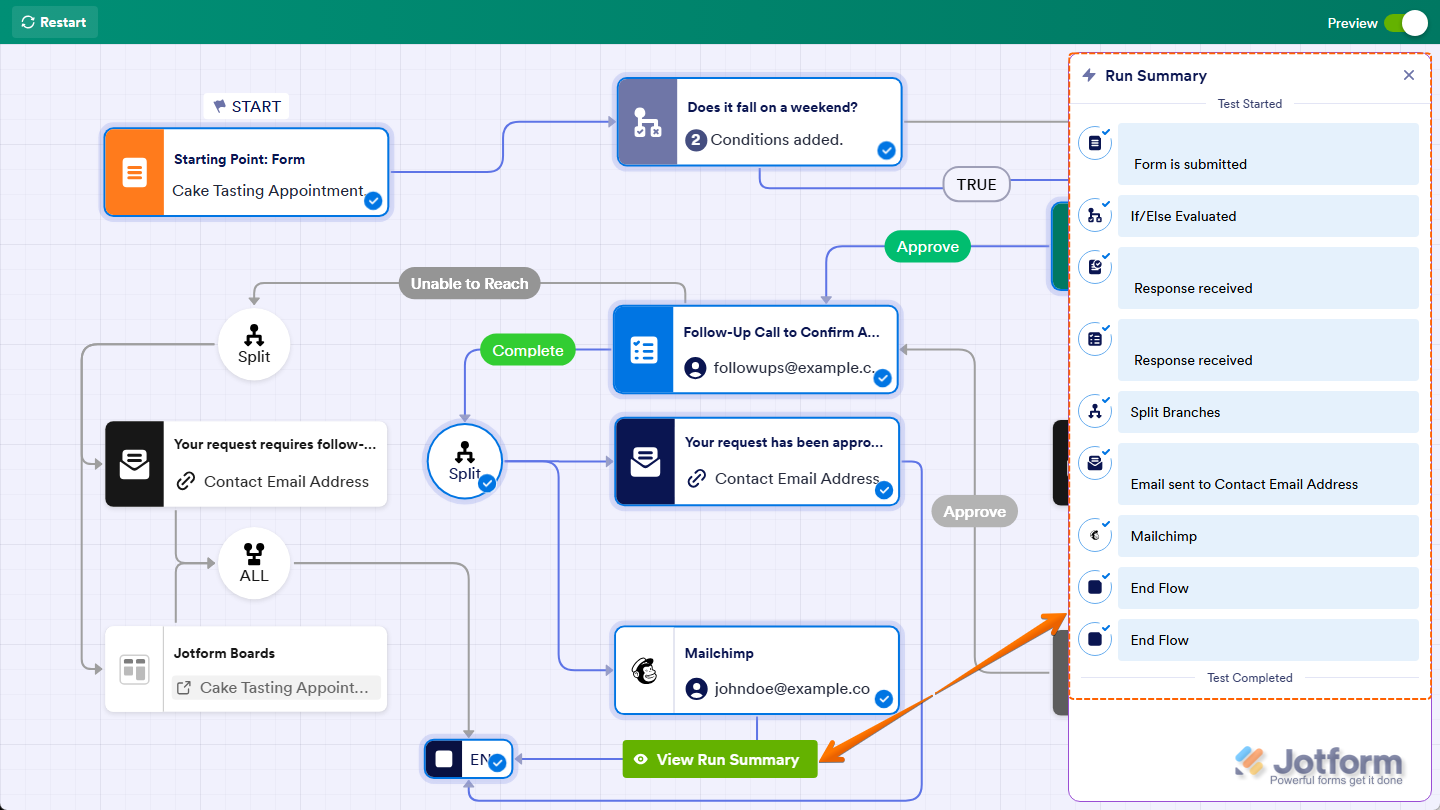Close the Run Summary panel
The width and height of the screenshot is (1440, 810).
click(x=1408, y=74)
